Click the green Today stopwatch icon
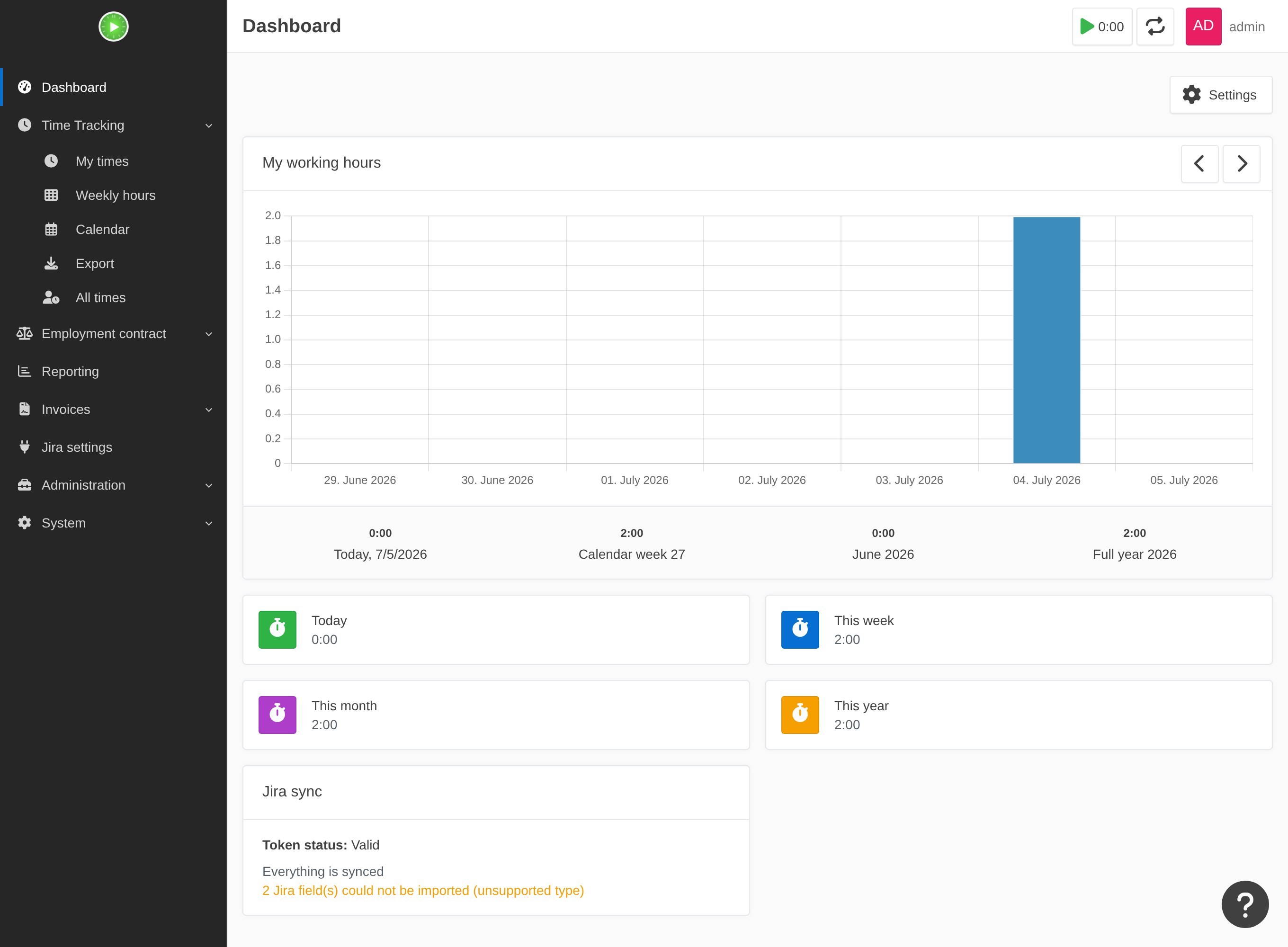Image resolution: width=1288 pixels, height=947 pixels. [x=277, y=629]
